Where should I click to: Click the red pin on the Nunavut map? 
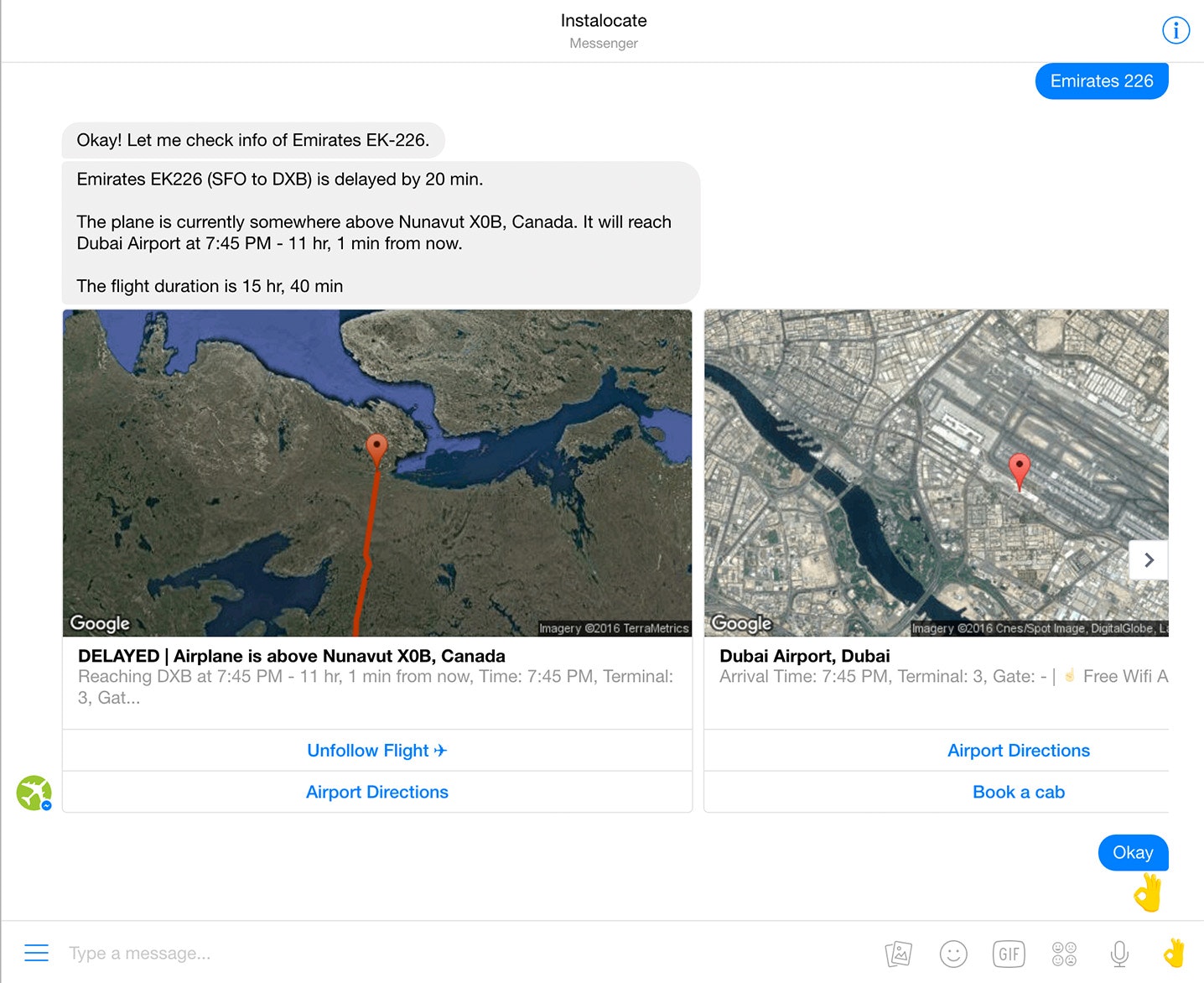377,450
